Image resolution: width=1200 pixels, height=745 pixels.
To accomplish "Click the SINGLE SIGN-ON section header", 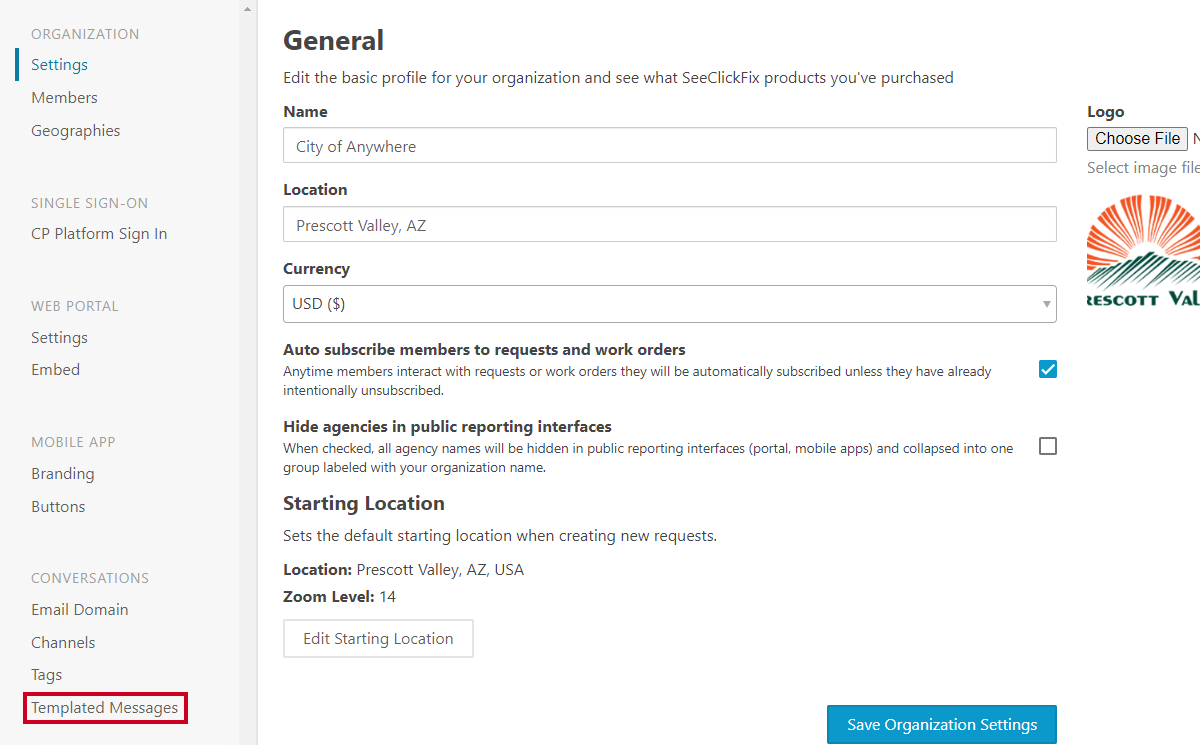I will (x=89, y=203).
